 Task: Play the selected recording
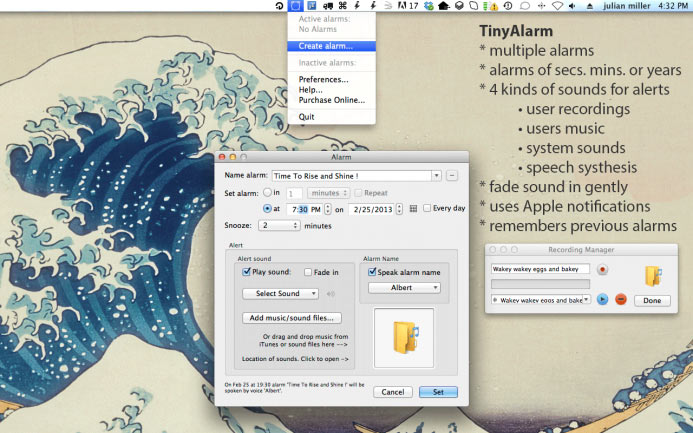[603, 299]
